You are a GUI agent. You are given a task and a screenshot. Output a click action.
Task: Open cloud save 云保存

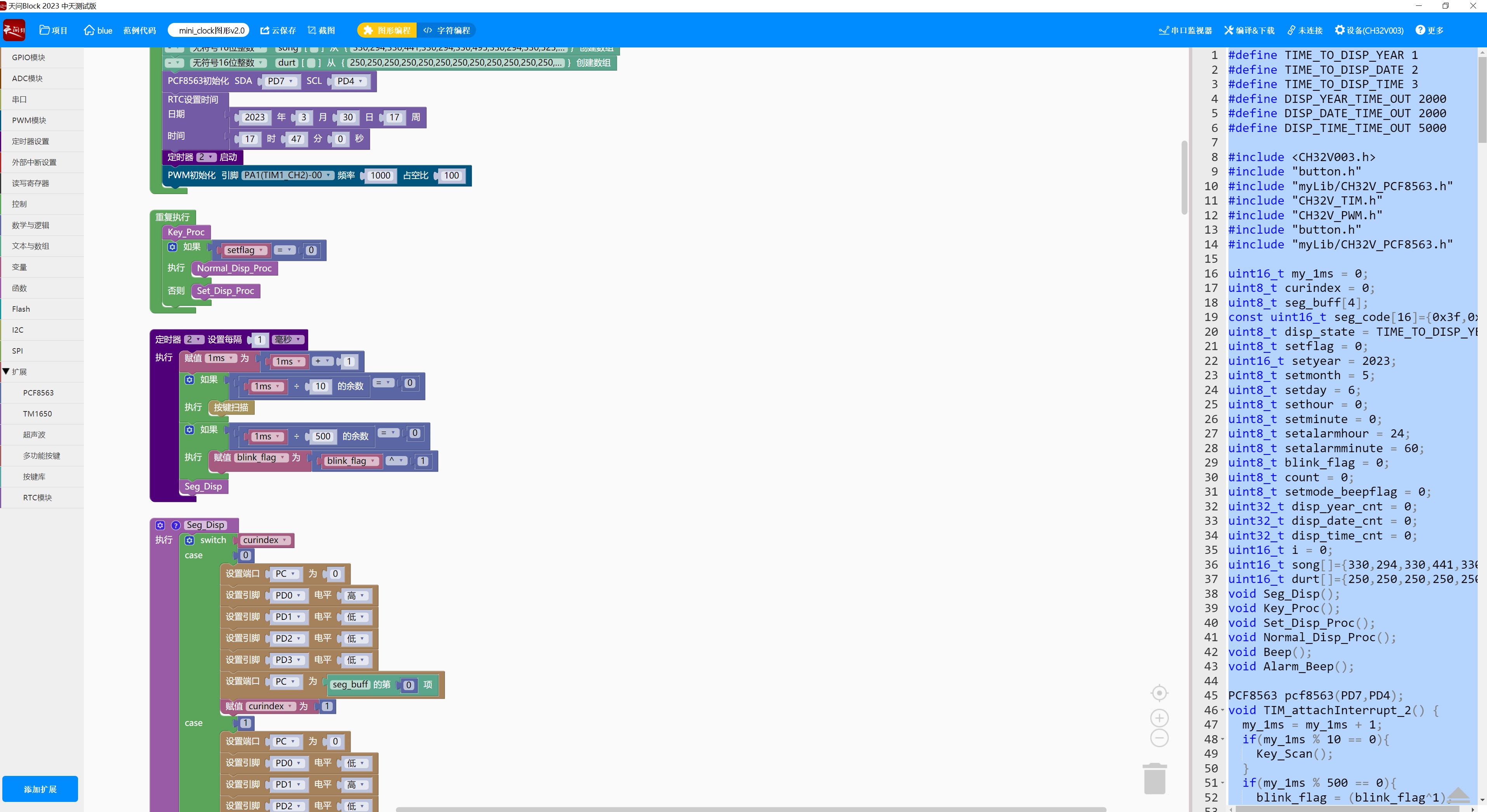(x=278, y=30)
